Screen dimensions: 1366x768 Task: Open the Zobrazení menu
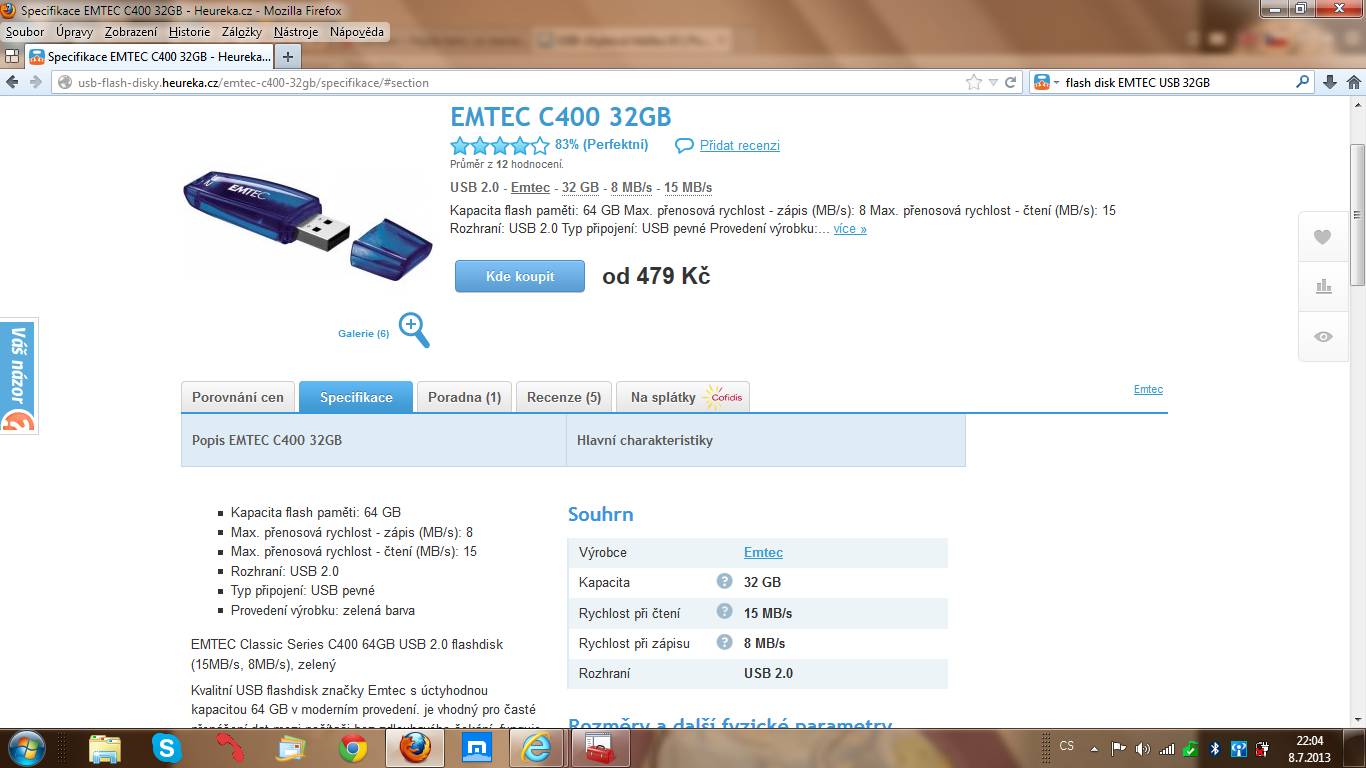click(x=131, y=32)
